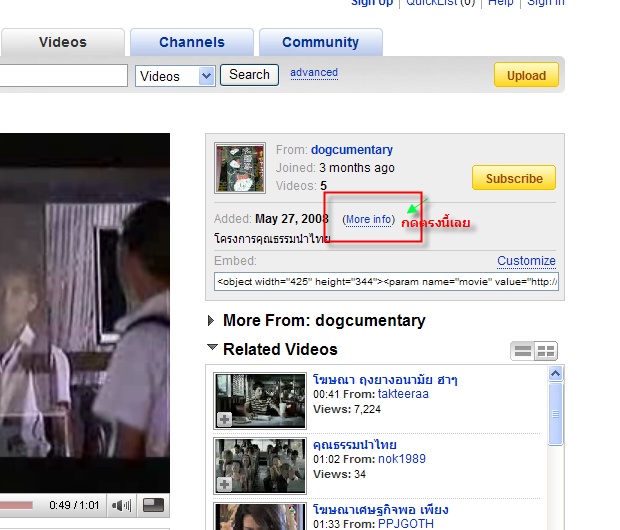Switch related videos to list view
Viewport: 620px width, 530px height.
(x=523, y=351)
